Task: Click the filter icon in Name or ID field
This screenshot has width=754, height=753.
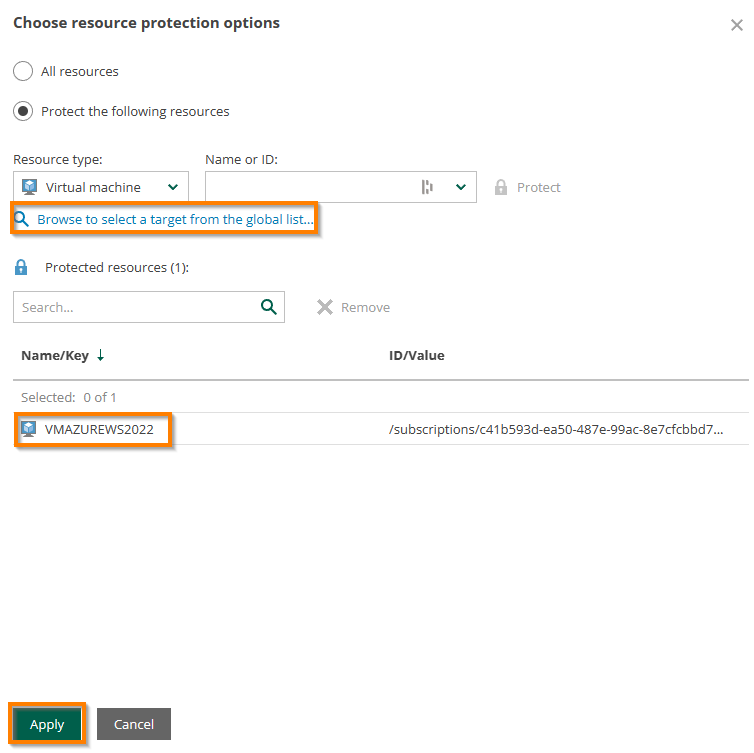Action: [x=427, y=187]
